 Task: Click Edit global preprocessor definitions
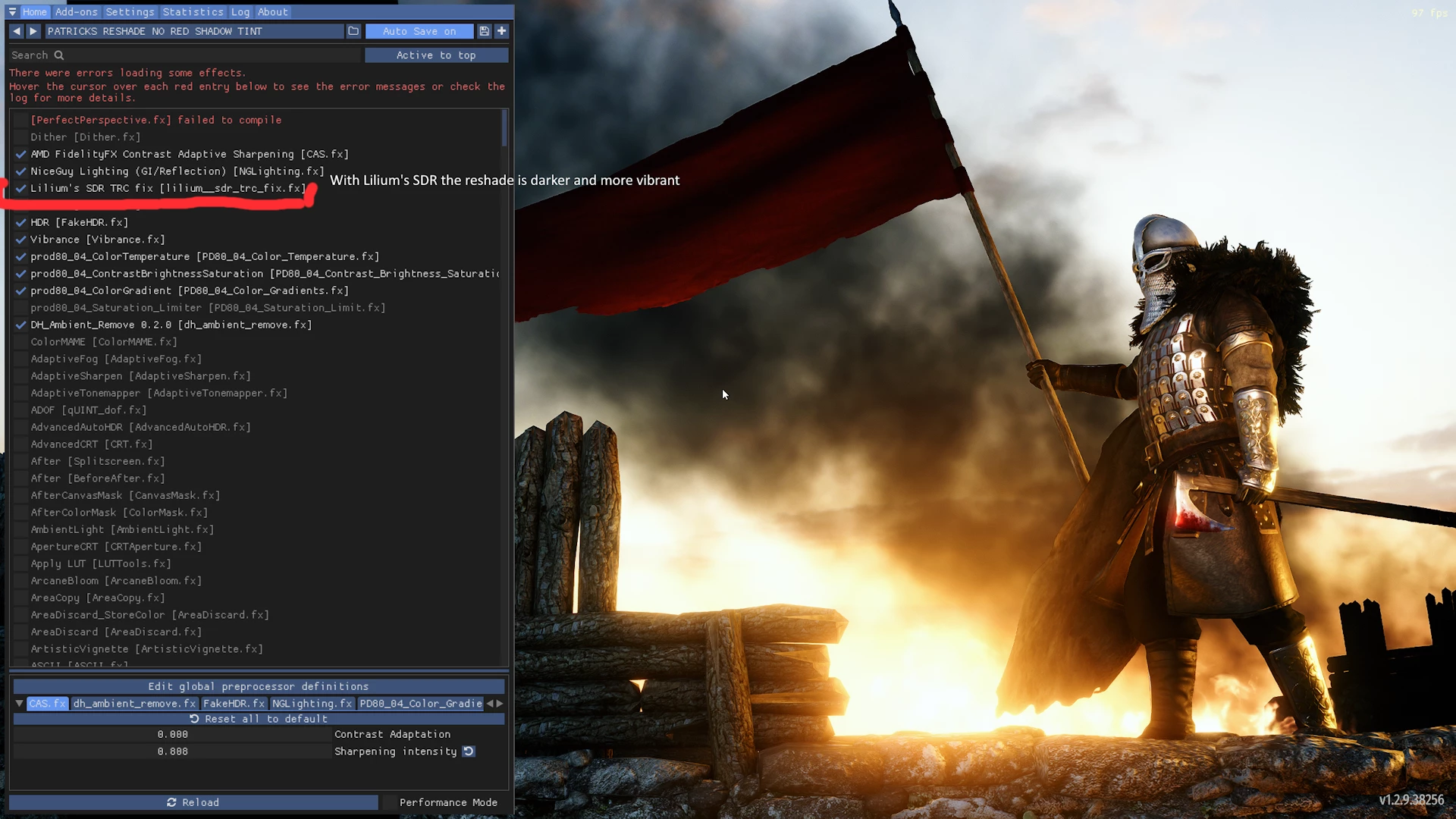point(259,686)
